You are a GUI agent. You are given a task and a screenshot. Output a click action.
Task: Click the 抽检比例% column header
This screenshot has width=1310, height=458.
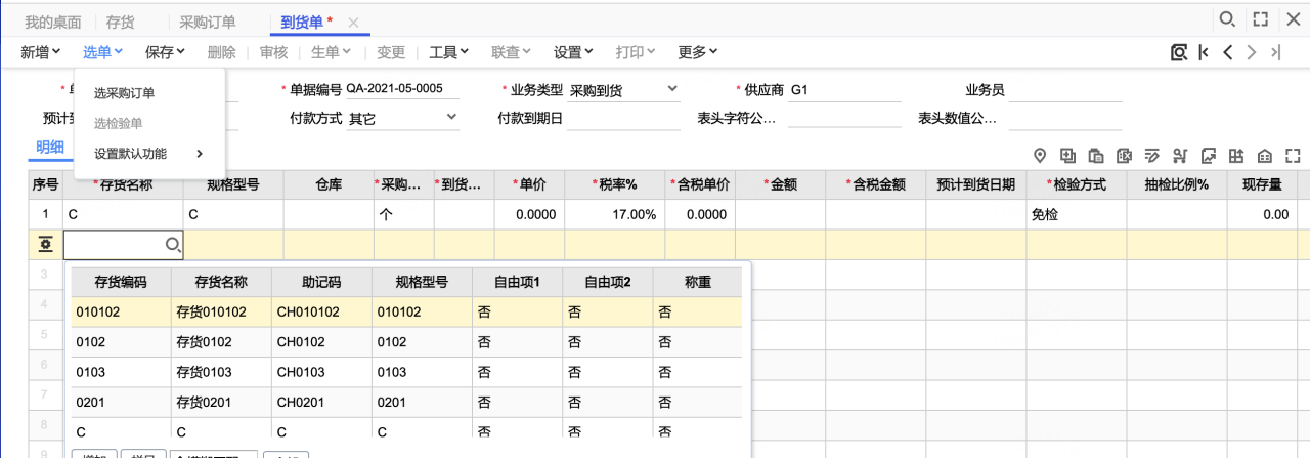[1177, 185]
